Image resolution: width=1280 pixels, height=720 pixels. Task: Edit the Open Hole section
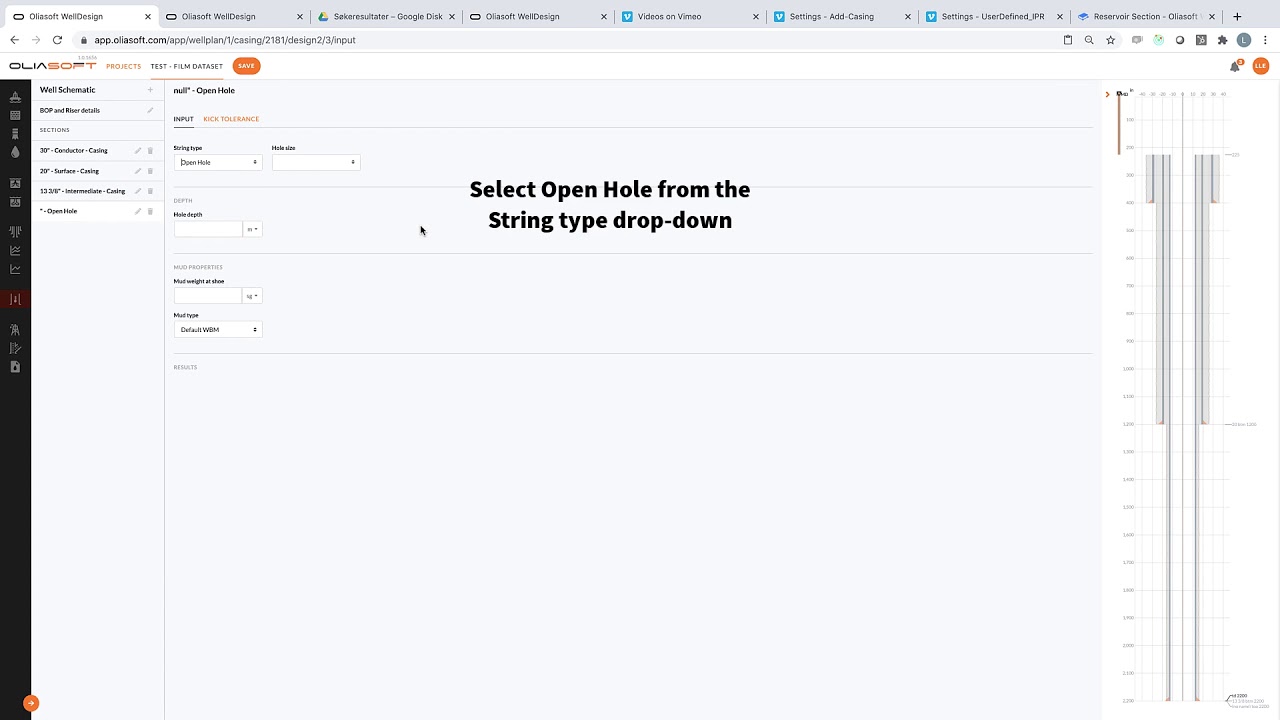[x=138, y=211]
